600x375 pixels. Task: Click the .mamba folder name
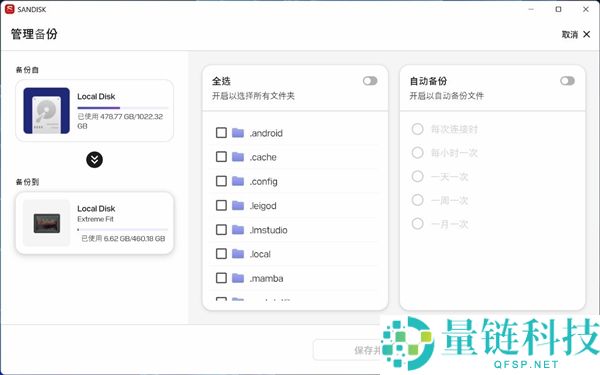[x=266, y=278]
